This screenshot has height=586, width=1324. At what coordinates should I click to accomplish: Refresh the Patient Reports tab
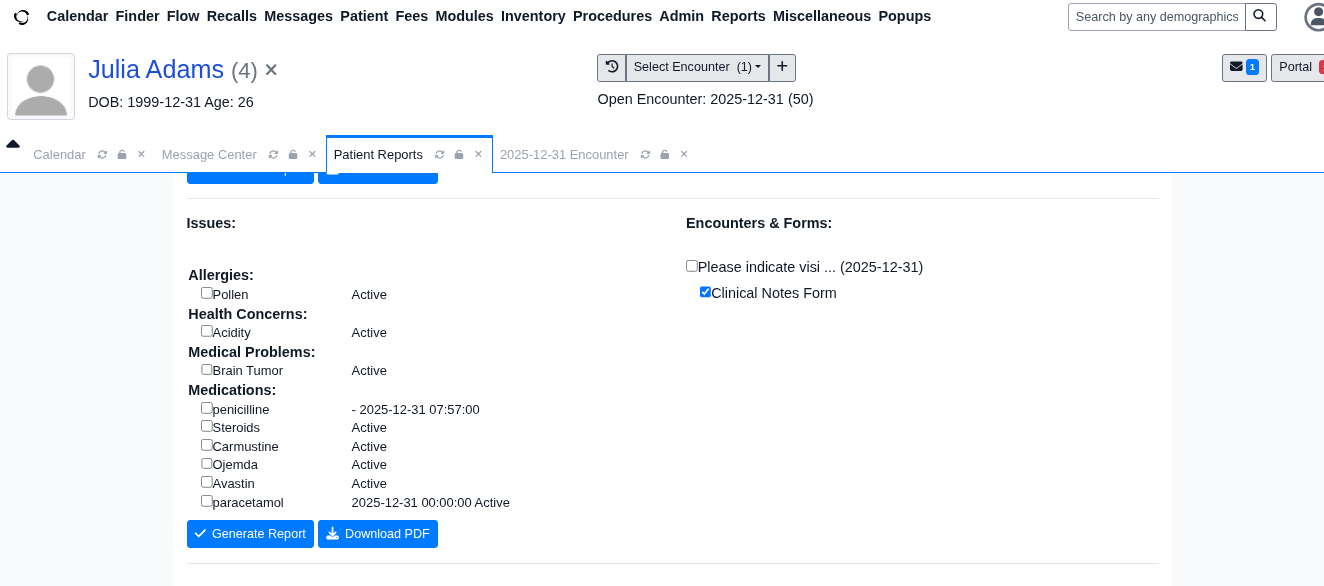pyautogui.click(x=439, y=155)
